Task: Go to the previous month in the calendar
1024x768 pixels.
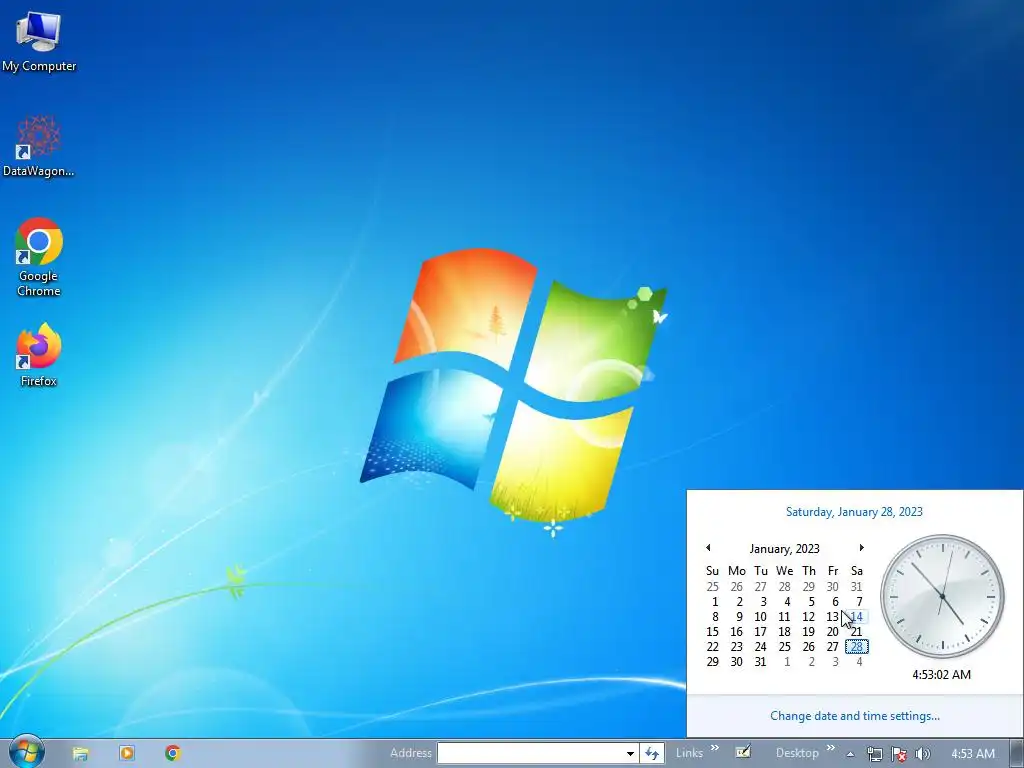Action: tap(709, 548)
